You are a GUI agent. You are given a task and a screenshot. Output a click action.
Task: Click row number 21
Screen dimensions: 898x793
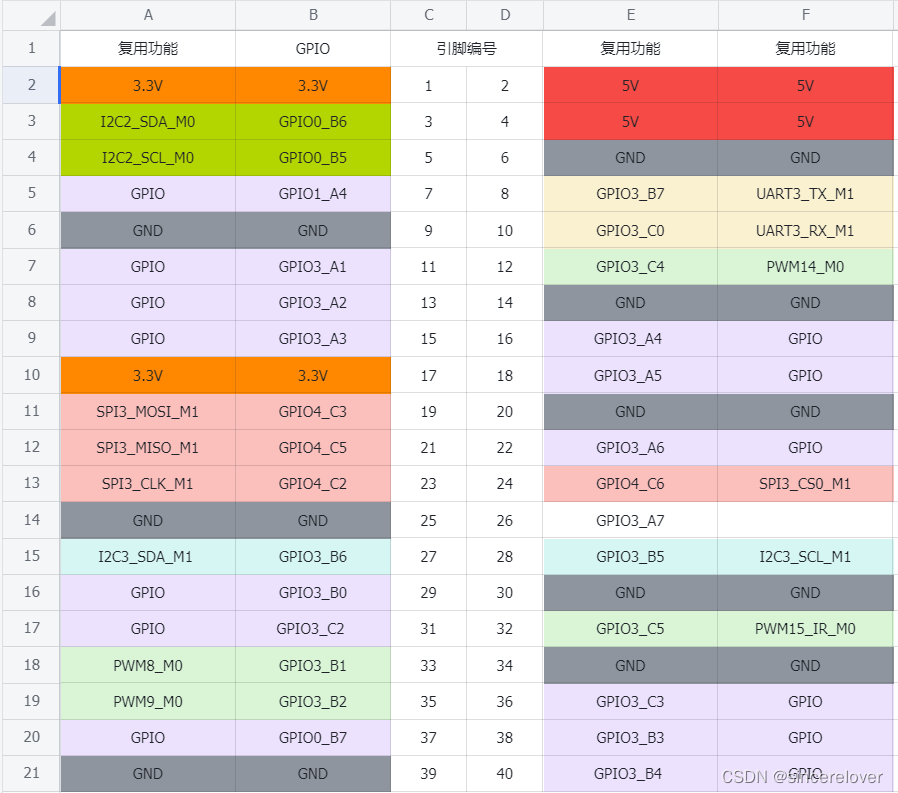[x=31, y=773]
